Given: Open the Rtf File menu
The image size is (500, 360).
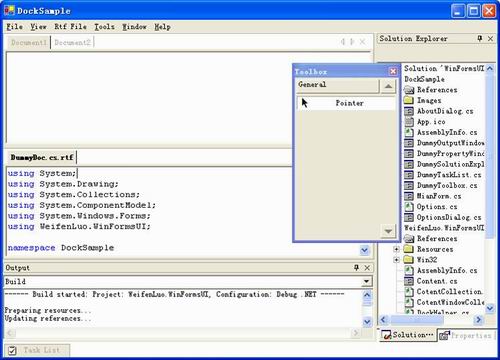Looking at the screenshot, I should (x=70, y=27).
